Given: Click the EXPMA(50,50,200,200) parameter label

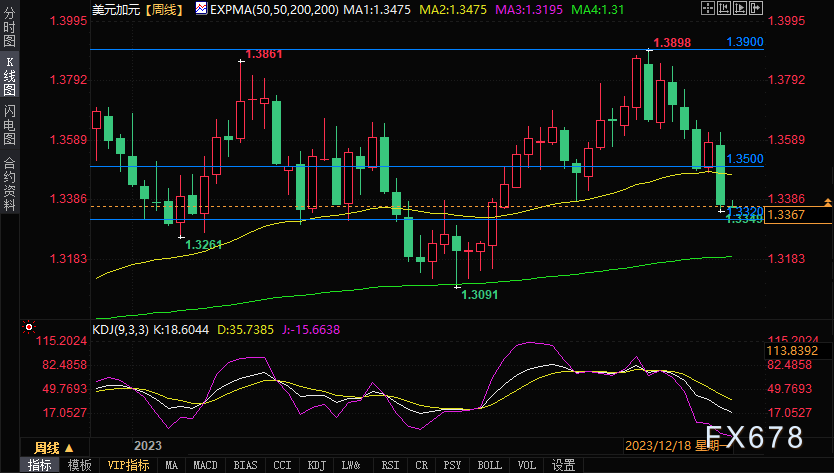Looking at the screenshot, I should point(274,10).
